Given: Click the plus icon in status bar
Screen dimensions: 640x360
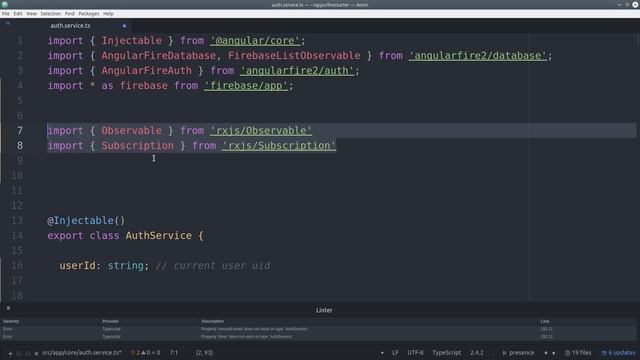Looking at the screenshot, I should pos(10,353).
